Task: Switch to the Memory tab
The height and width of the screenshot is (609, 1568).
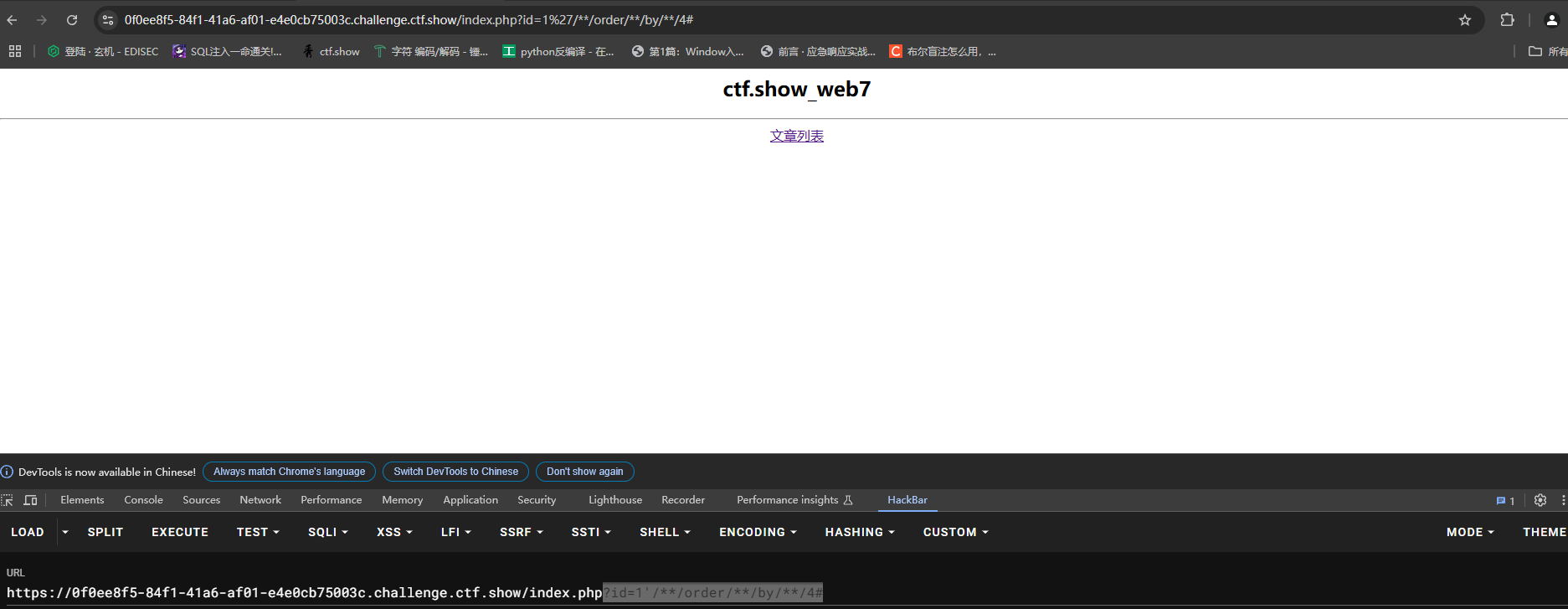Action: [403, 500]
